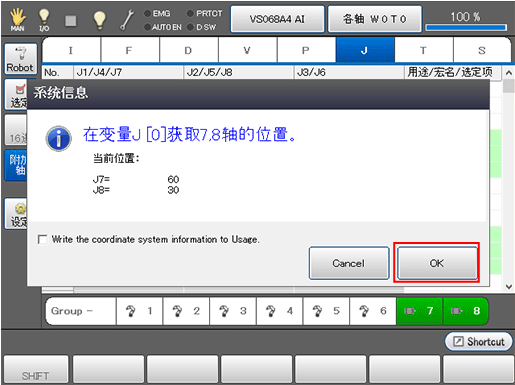Switch to the I variable tab
Viewport: 515px width, 385px height.
(71, 50)
